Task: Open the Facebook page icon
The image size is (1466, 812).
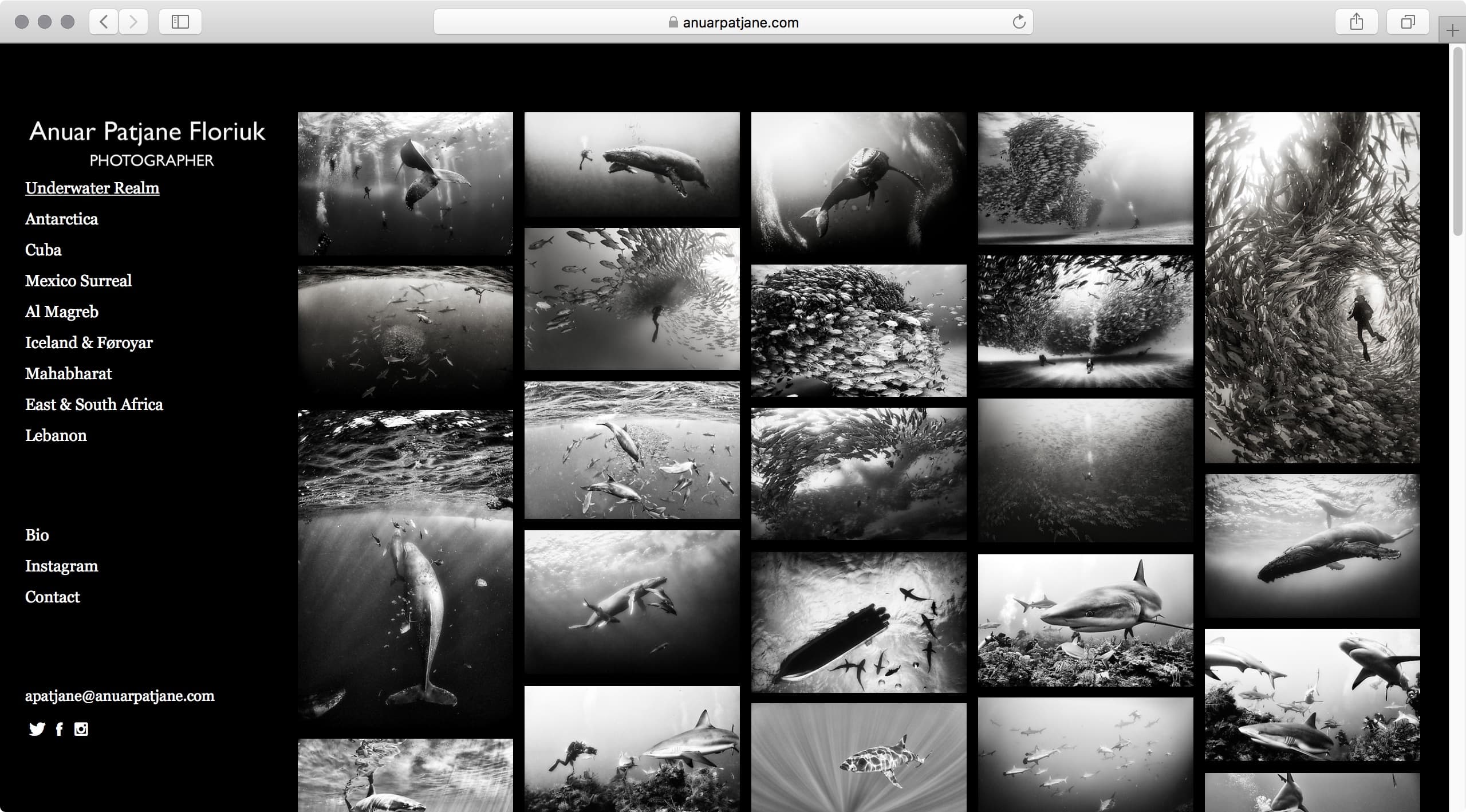Action: click(x=59, y=729)
